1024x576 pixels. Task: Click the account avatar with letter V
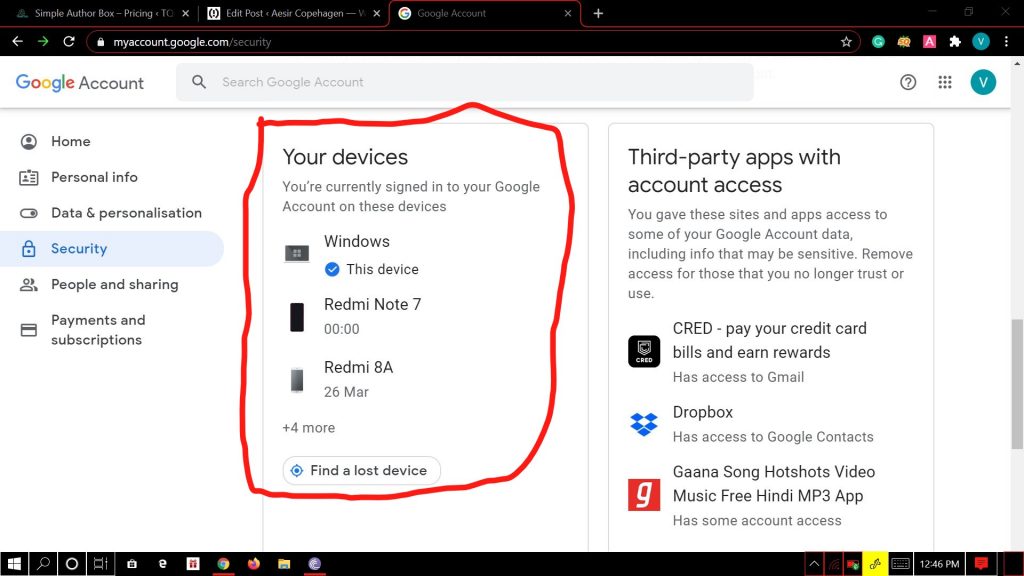tap(983, 82)
